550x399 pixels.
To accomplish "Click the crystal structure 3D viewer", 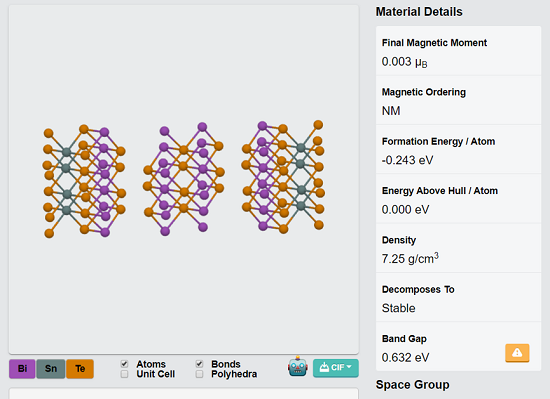I will tap(184, 179).
